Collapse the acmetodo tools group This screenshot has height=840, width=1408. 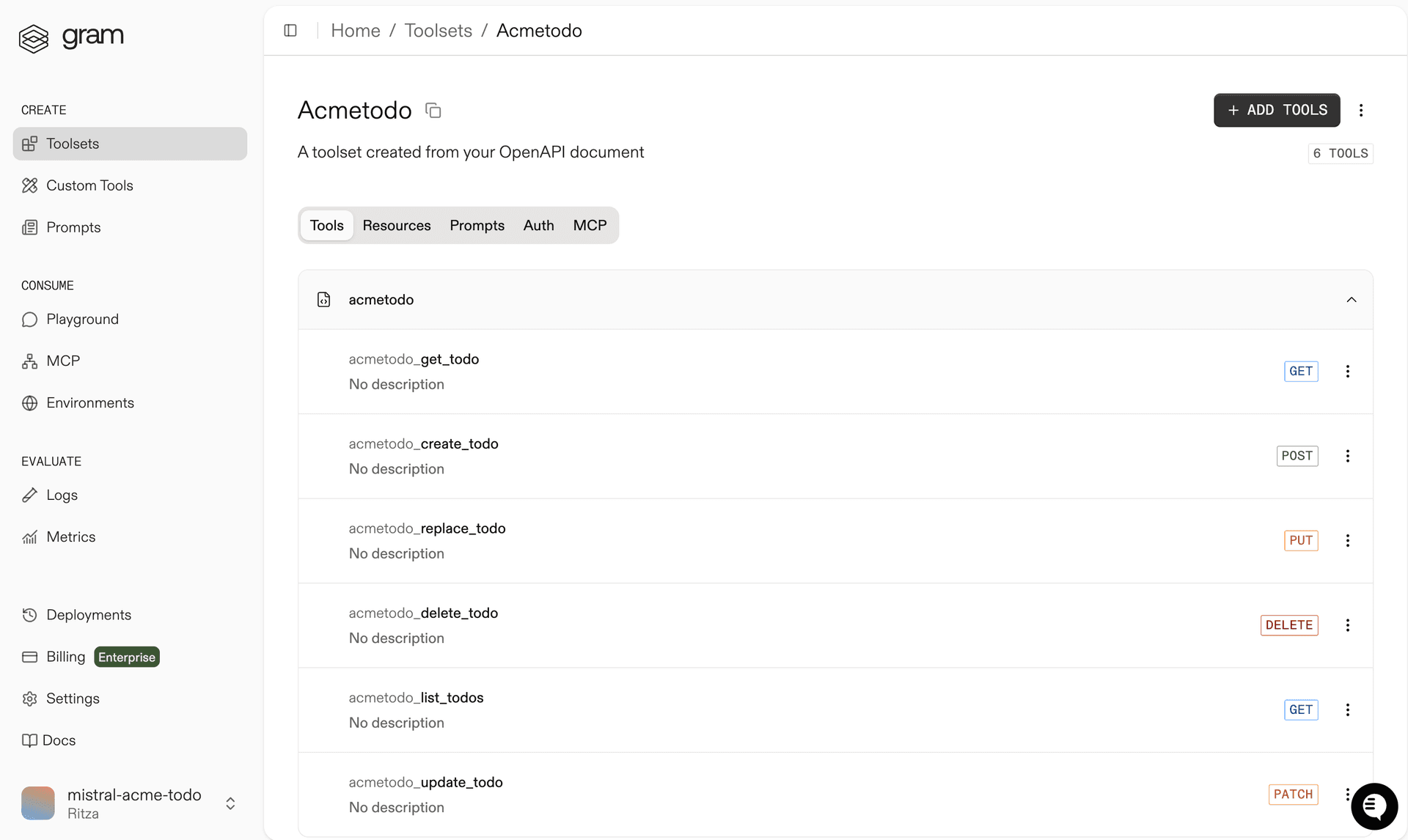1352,300
